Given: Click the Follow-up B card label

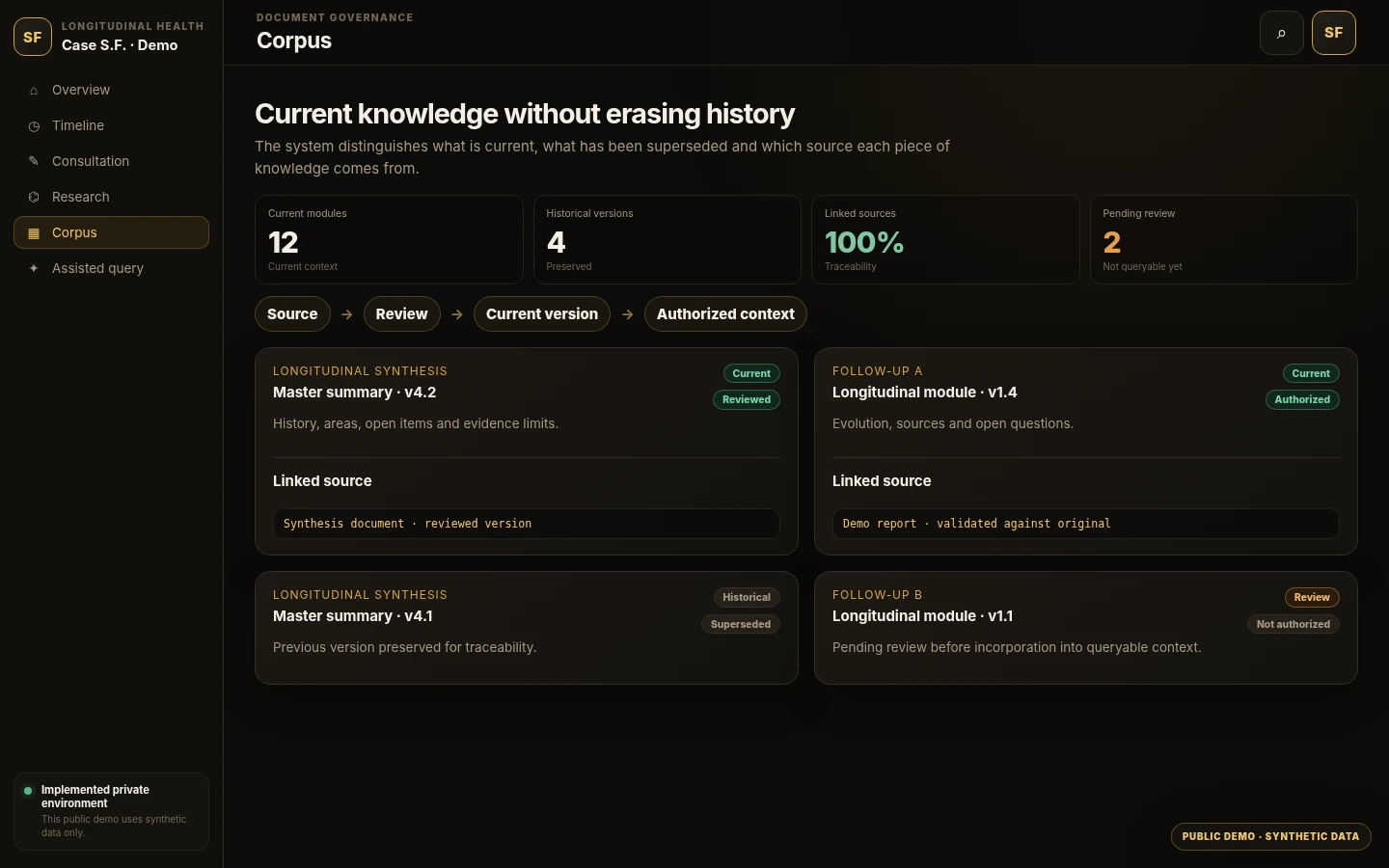Looking at the screenshot, I should pos(878,595).
